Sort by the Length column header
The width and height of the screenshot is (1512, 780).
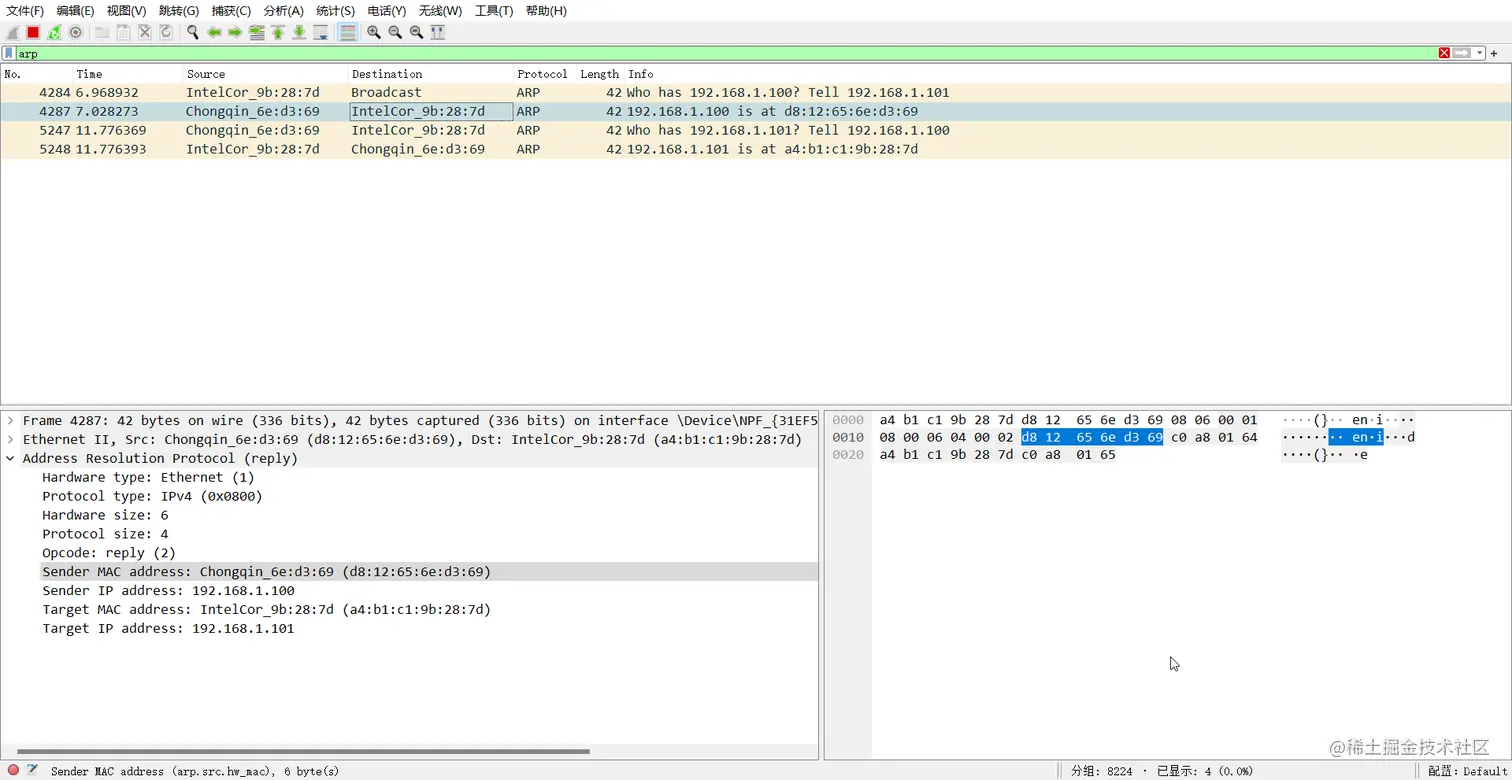coord(600,74)
